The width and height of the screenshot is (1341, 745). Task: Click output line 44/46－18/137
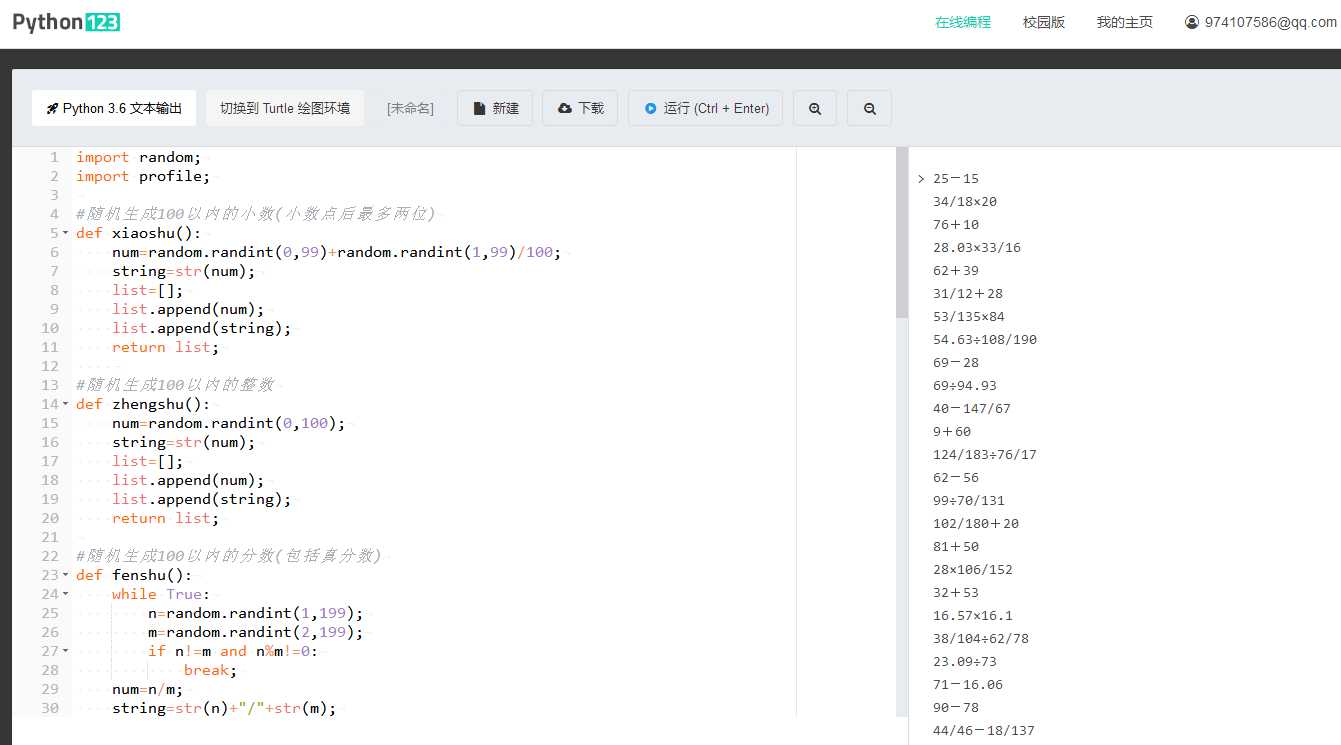point(984,731)
